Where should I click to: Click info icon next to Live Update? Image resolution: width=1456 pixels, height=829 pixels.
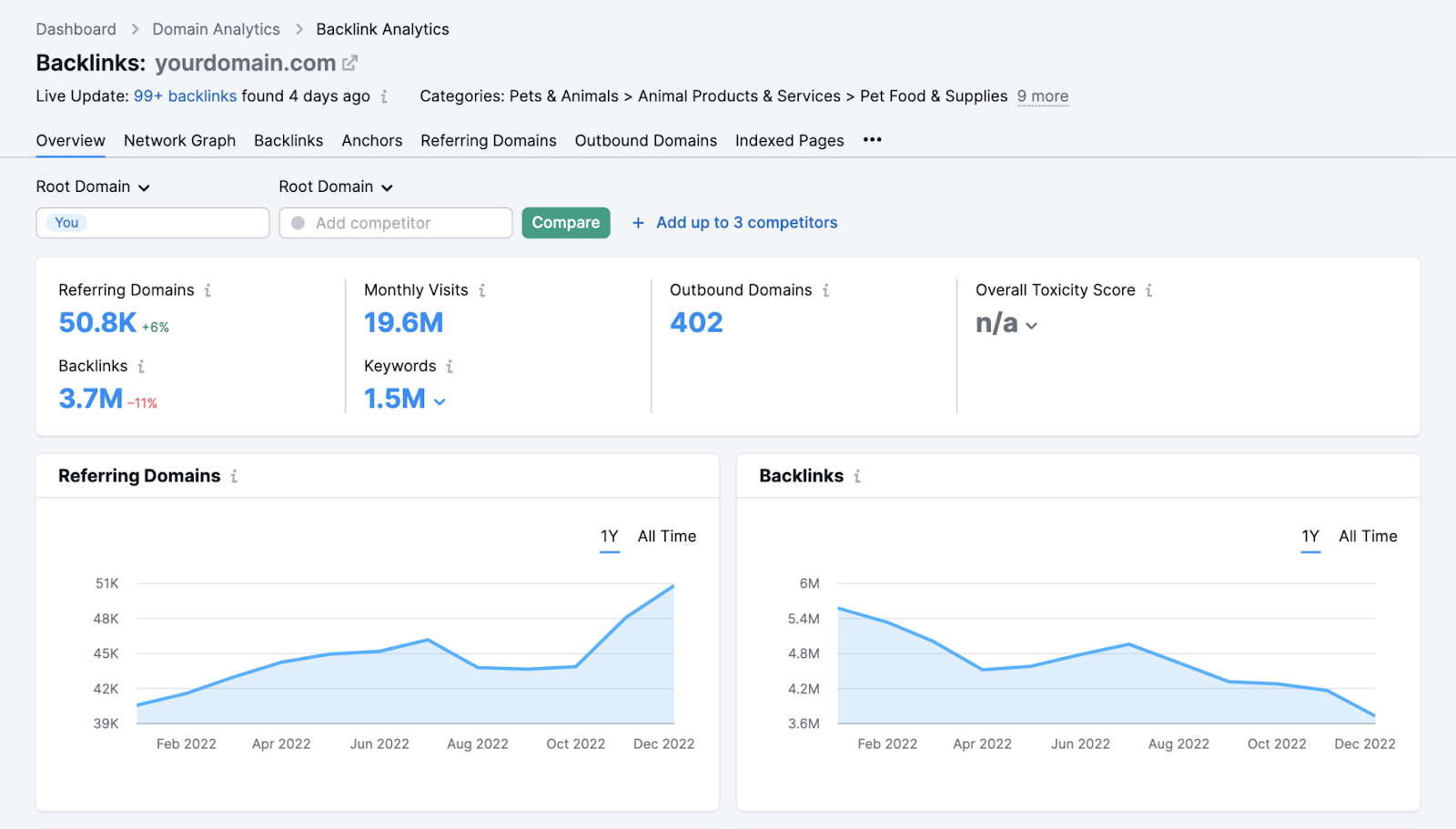pyautogui.click(x=384, y=96)
